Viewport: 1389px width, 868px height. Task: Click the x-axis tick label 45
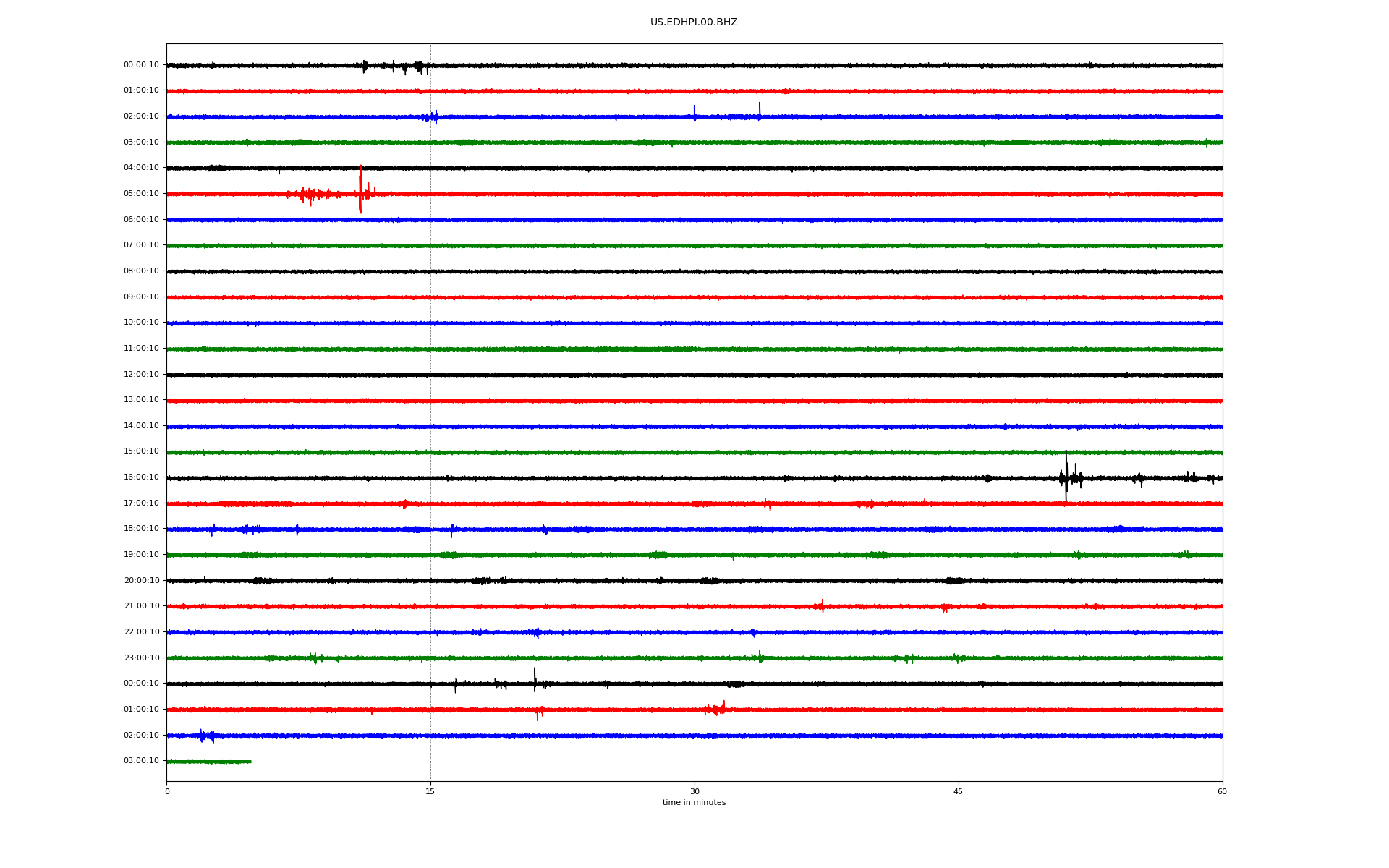[959, 792]
